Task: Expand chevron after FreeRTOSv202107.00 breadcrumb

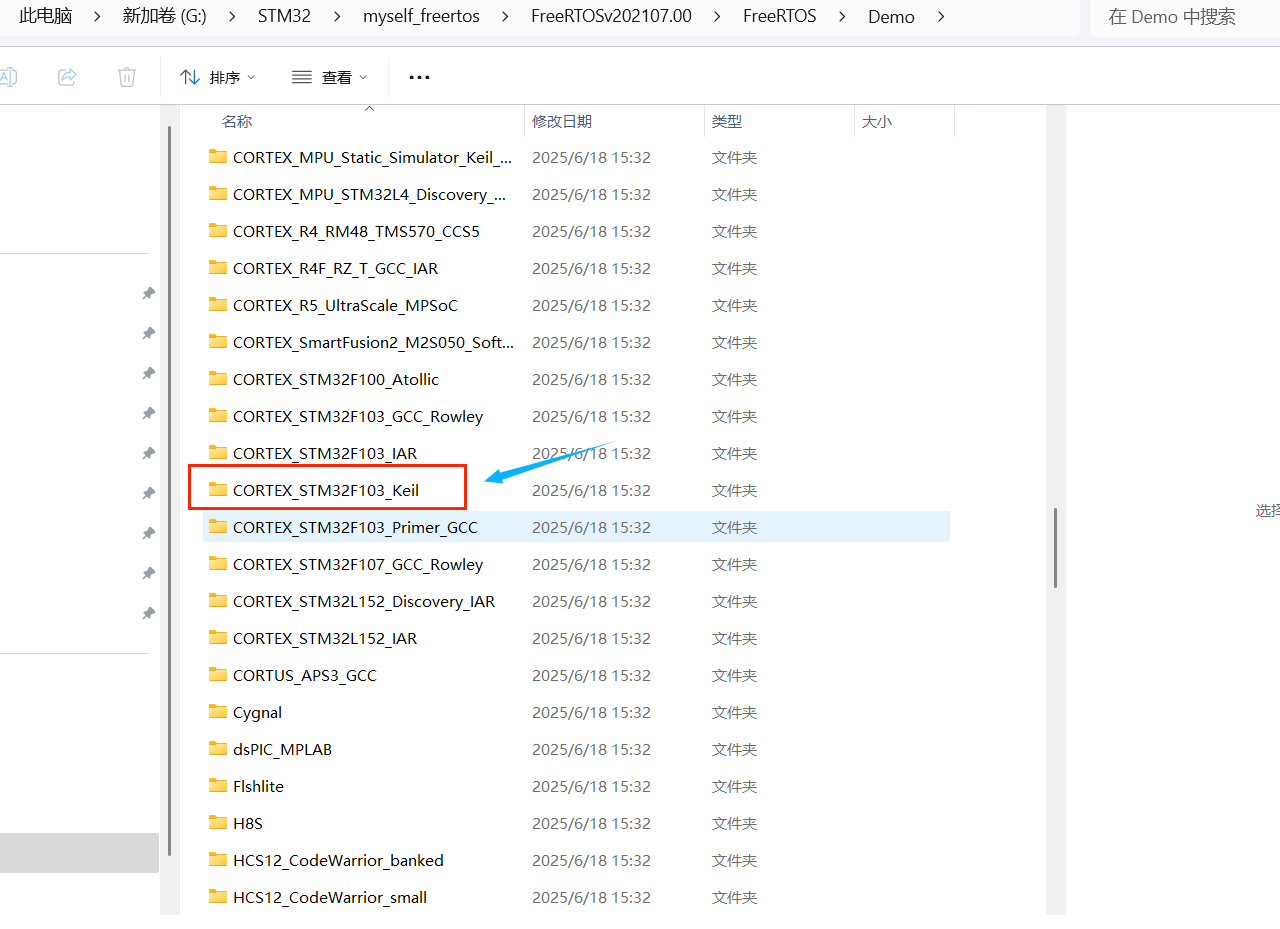Action: pyautogui.click(x=717, y=16)
